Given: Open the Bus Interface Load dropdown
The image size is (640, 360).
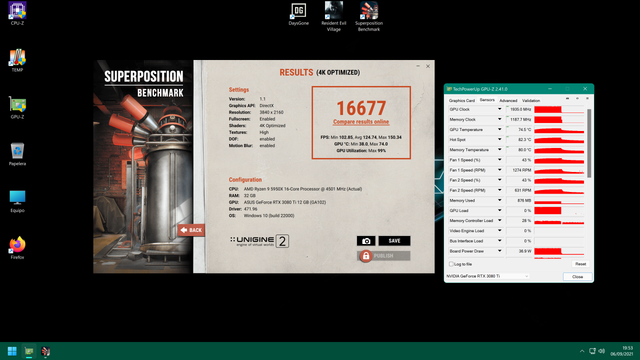Looking at the screenshot, I should pyautogui.click(x=499, y=241).
